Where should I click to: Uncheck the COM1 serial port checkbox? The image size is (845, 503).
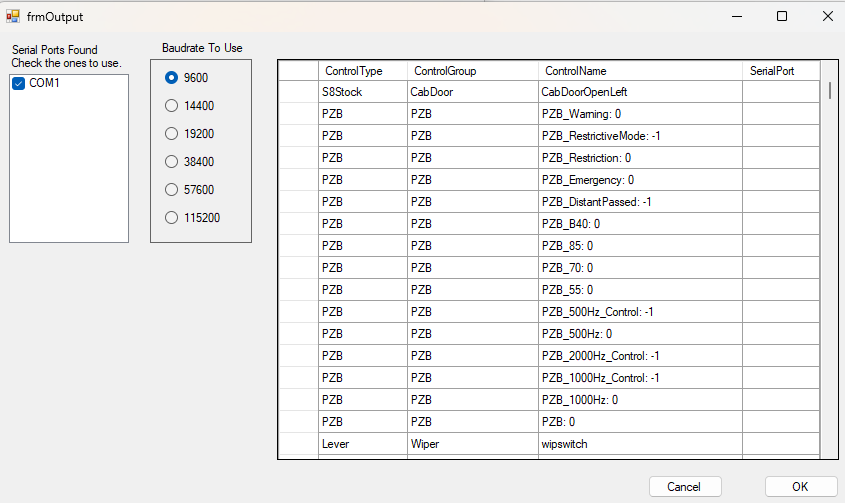pos(18,84)
